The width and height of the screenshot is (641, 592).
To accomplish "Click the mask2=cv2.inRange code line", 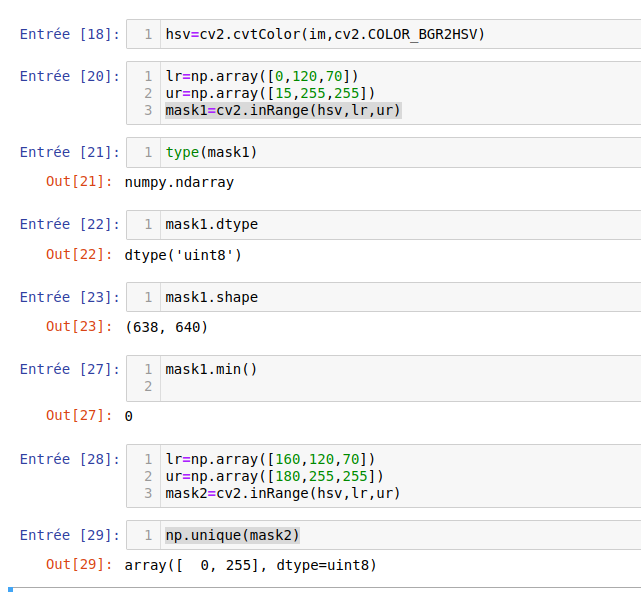I will 283,493.
